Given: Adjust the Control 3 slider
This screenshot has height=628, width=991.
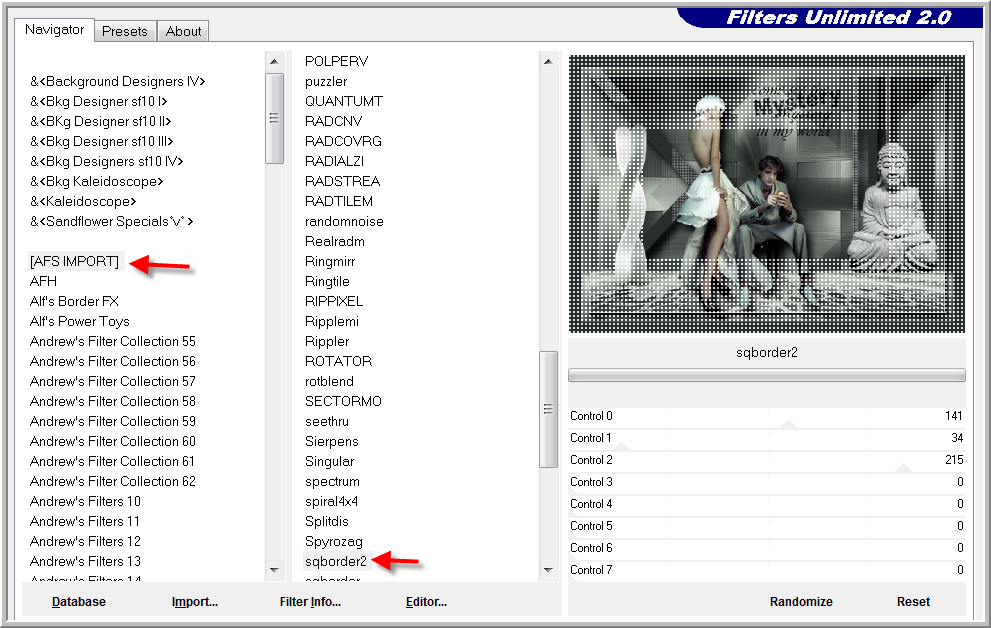Looking at the screenshot, I should point(767,483).
